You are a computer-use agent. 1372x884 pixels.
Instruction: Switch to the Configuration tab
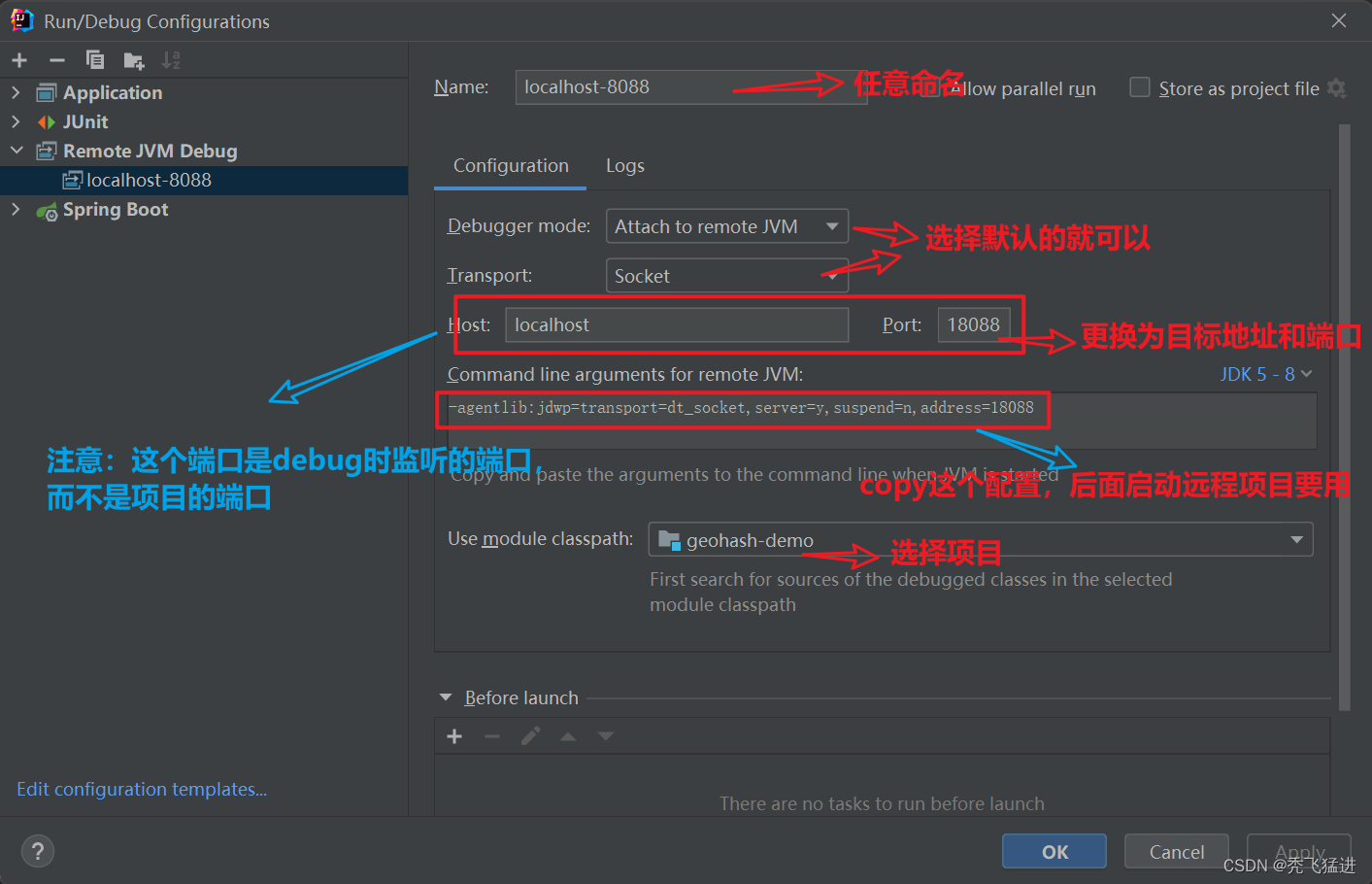pyautogui.click(x=511, y=166)
